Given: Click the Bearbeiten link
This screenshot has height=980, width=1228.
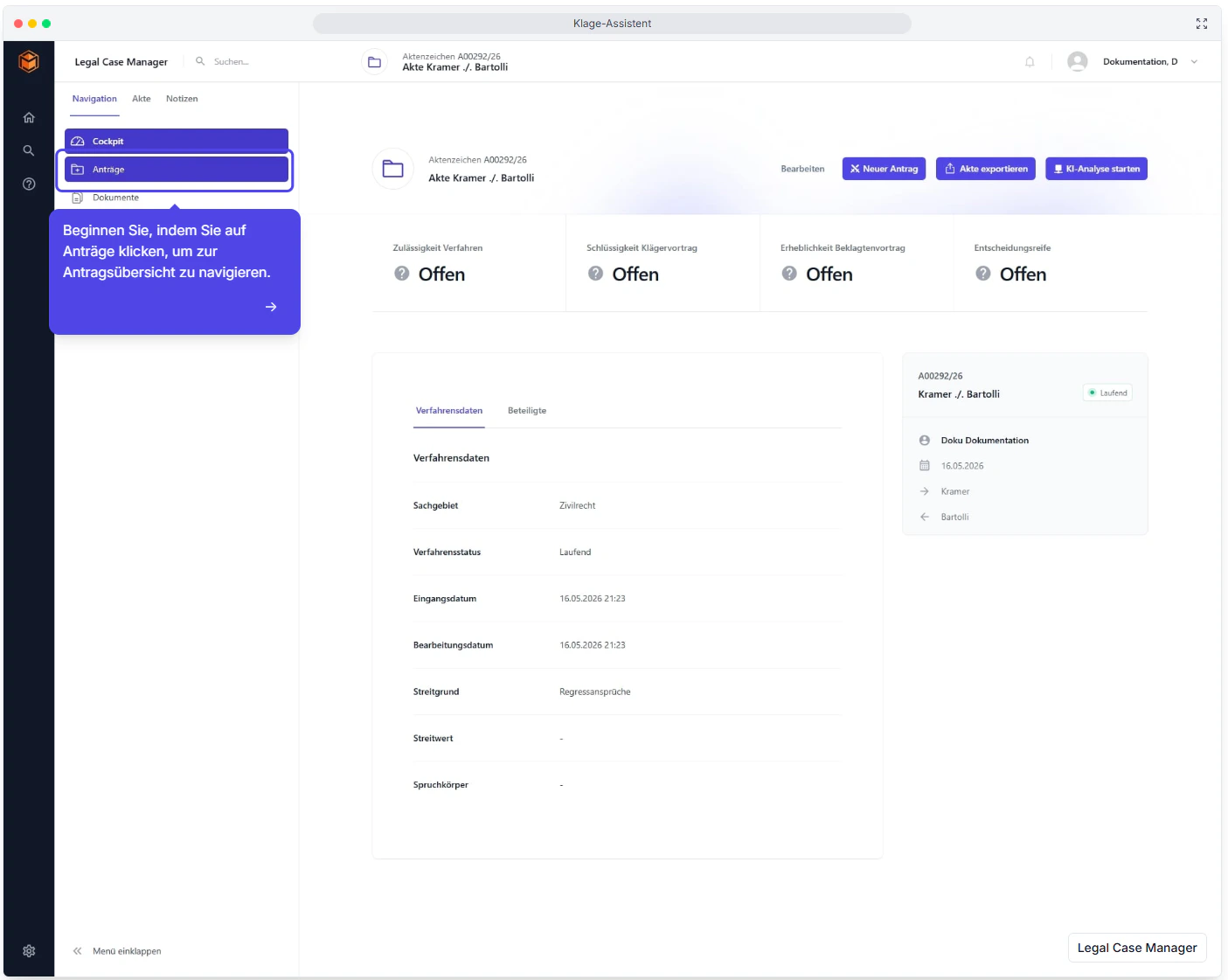Looking at the screenshot, I should 802,169.
